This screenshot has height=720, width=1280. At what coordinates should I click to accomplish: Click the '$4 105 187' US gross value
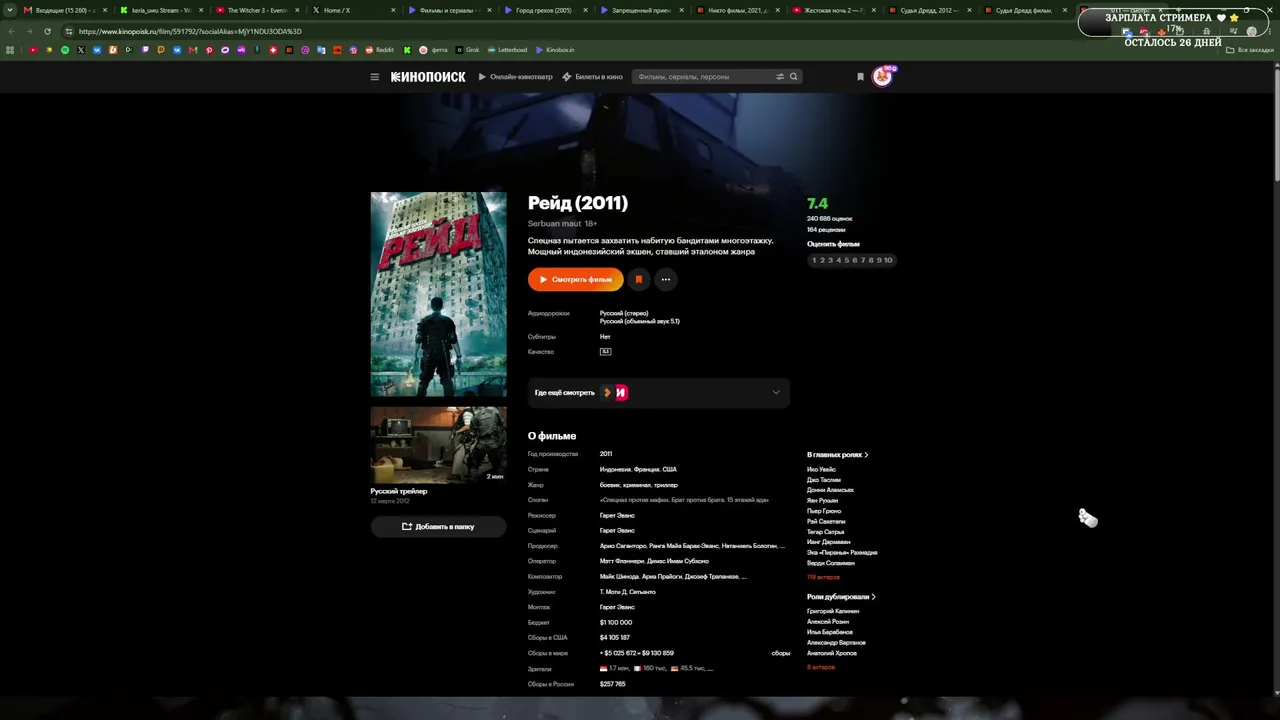[x=615, y=638]
